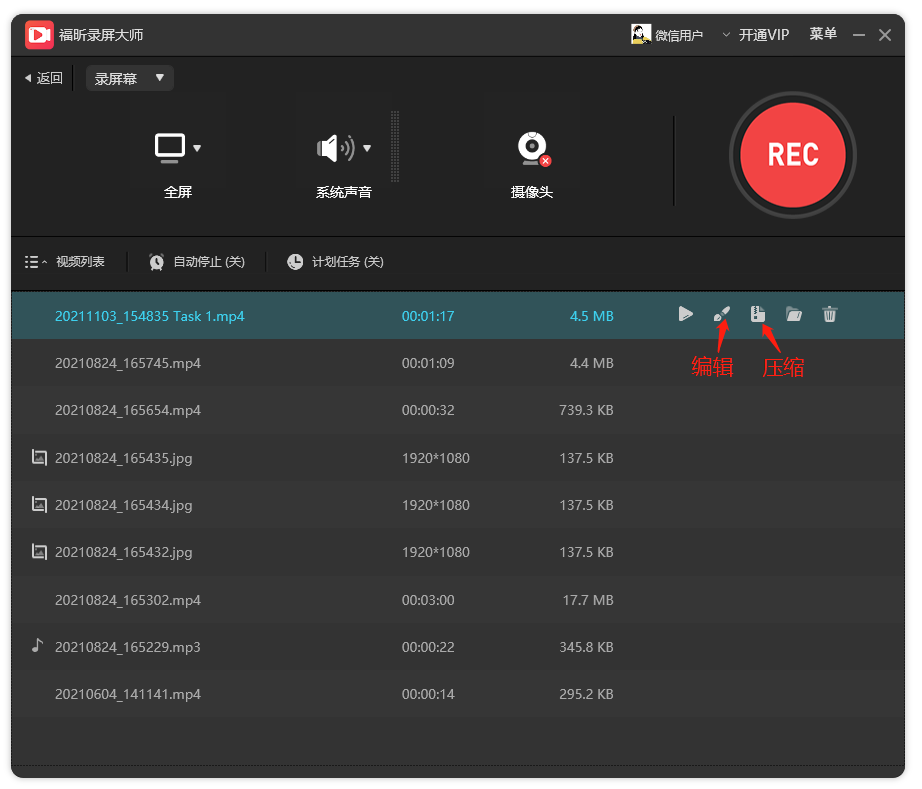Click the volume level meter bar
922x789 pixels.
395,146
